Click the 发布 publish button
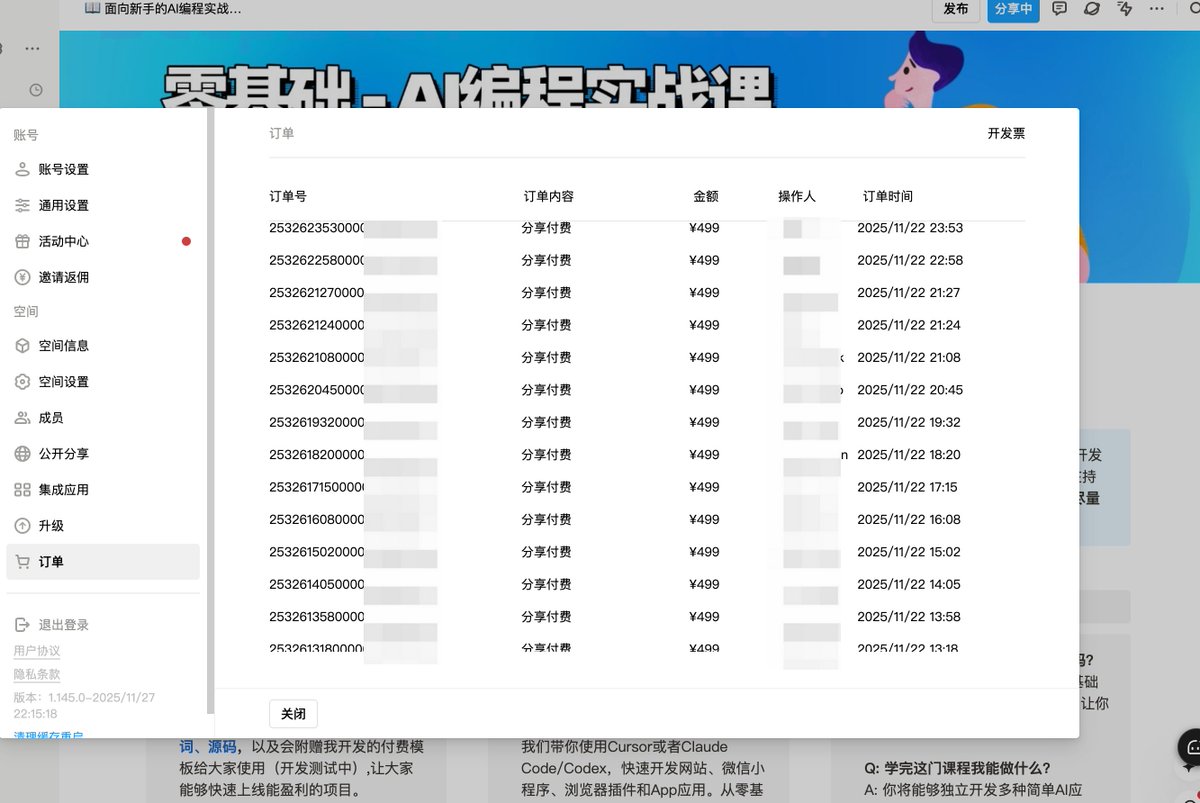 tap(955, 10)
